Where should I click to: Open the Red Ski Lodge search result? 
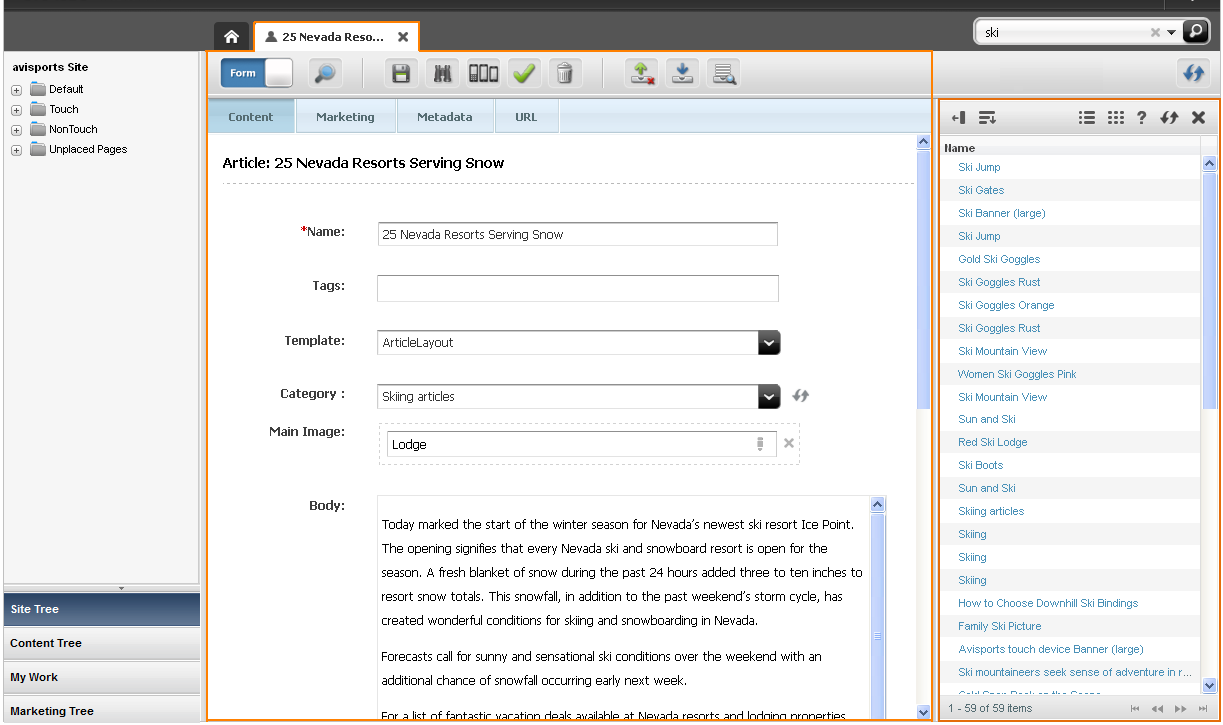click(x=992, y=442)
